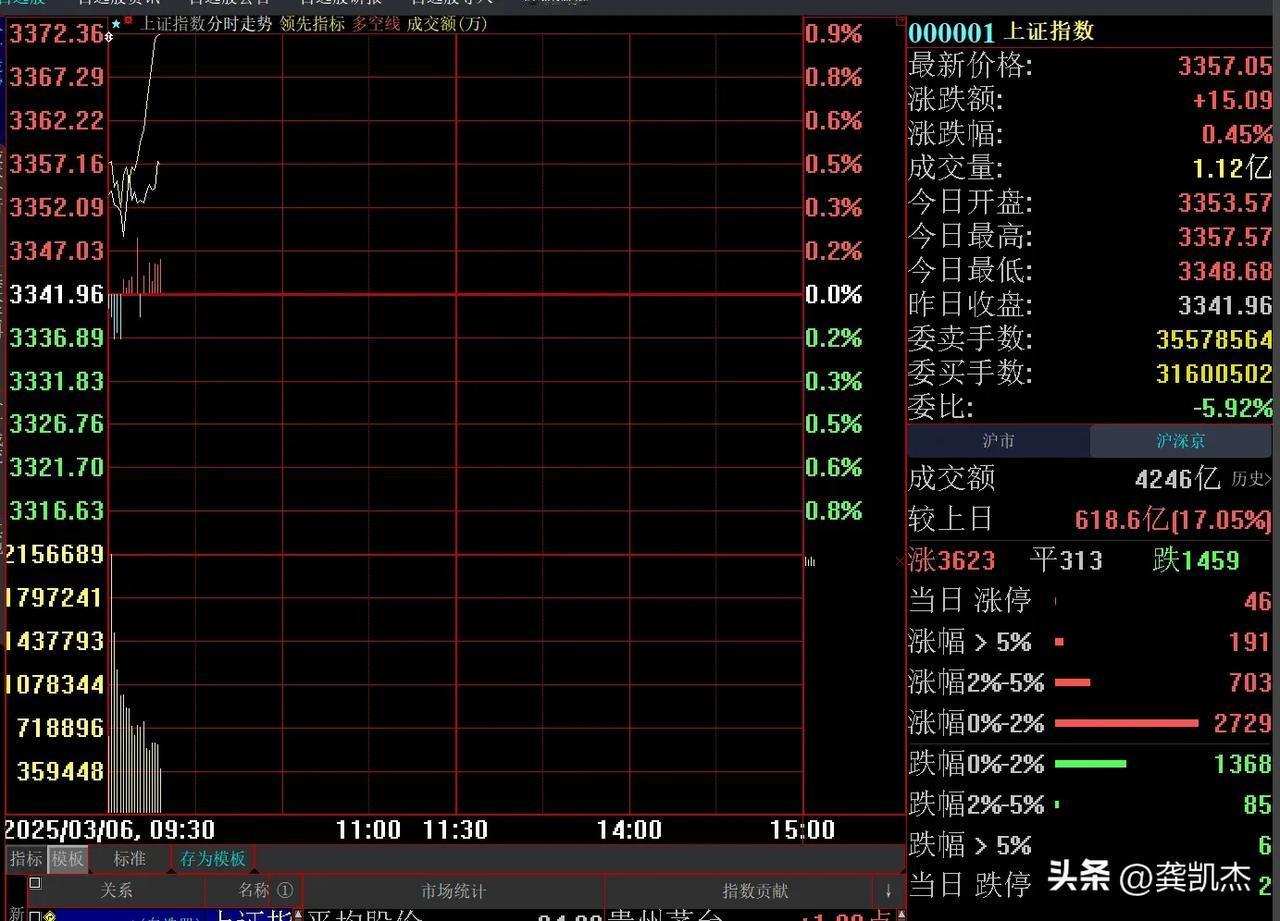Click the 多空线 legend label
The width and height of the screenshot is (1280, 921).
(x=376, y=24)
